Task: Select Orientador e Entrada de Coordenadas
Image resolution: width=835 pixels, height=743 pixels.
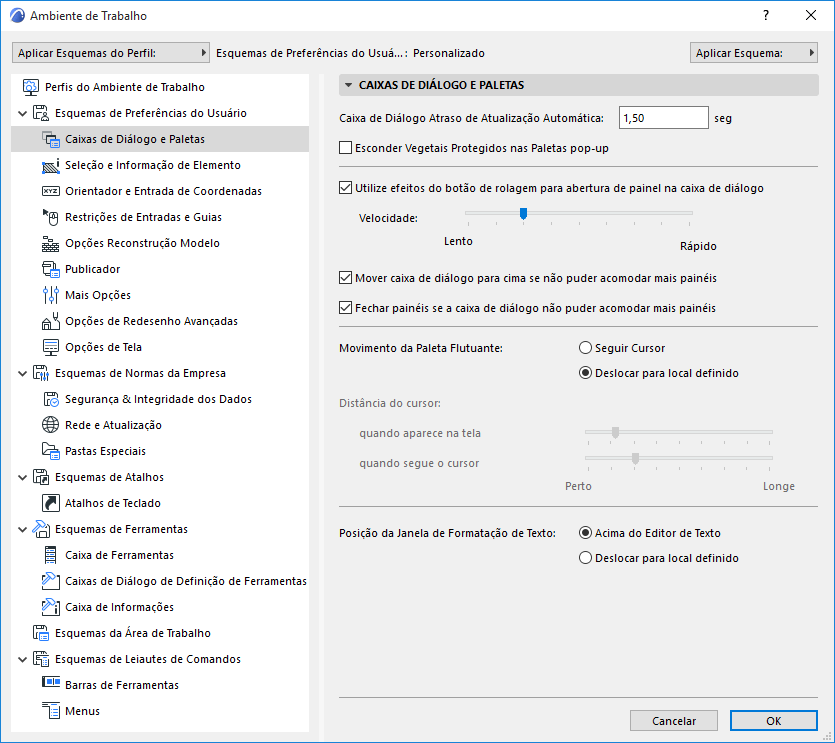Action: 163,191
